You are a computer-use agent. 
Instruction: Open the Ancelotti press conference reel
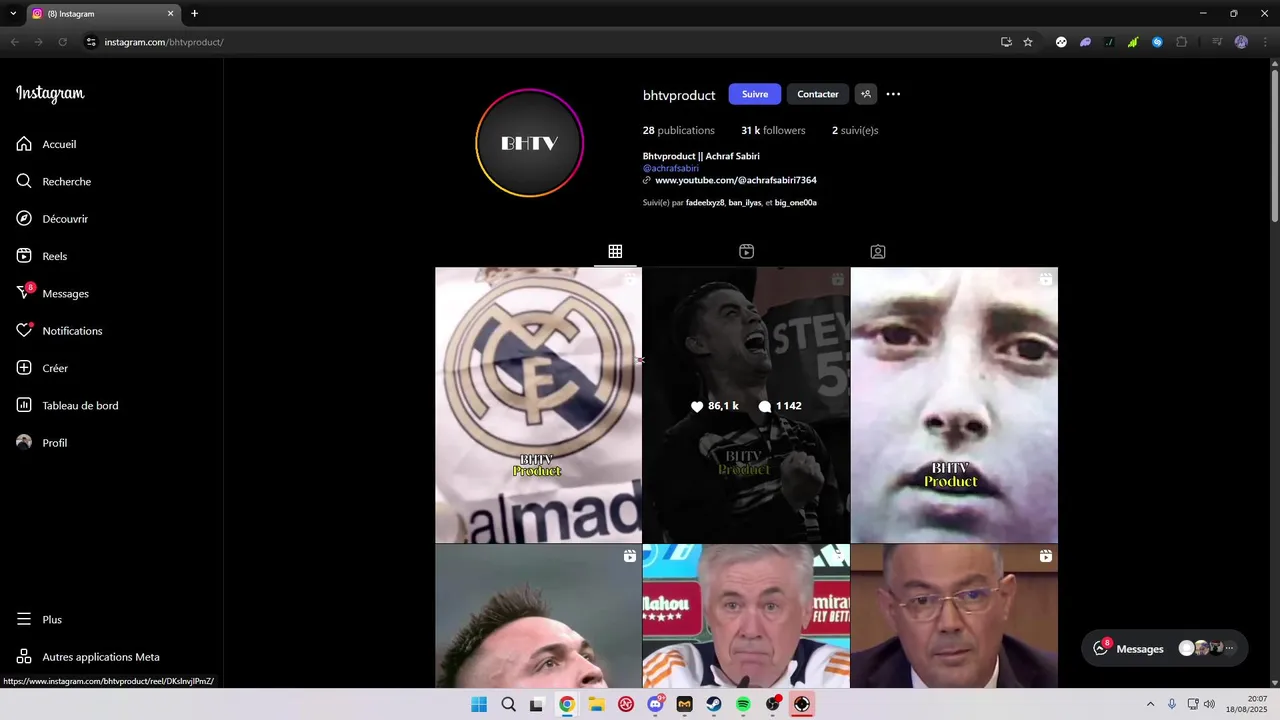(746, 616)
